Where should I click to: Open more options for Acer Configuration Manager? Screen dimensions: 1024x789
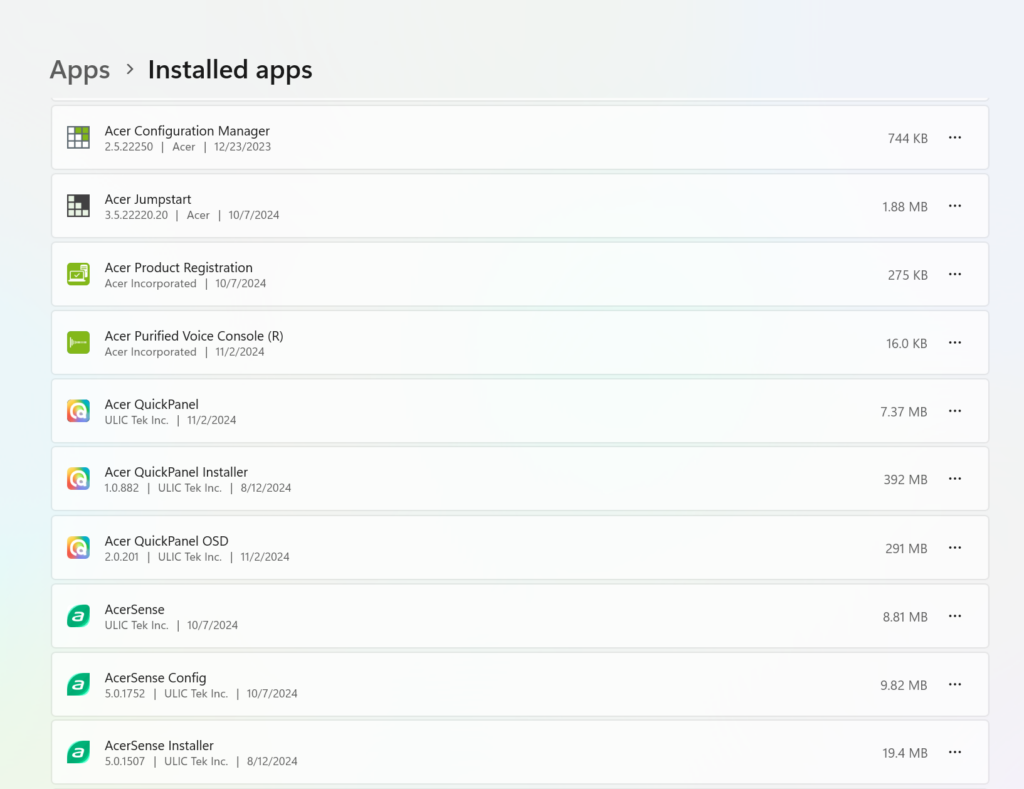tap(954, 138)
